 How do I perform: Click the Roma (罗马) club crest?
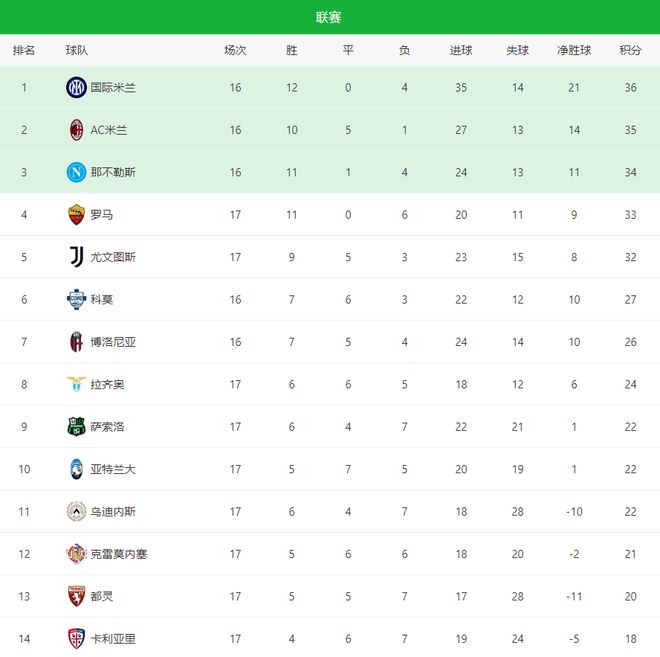click(x=76, y=214)
